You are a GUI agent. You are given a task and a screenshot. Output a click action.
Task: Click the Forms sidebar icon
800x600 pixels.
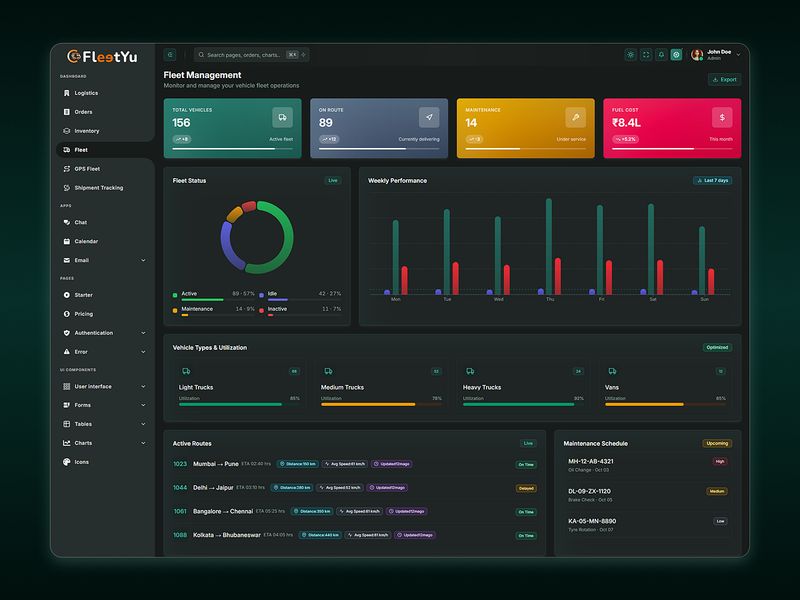click(66, 405)
